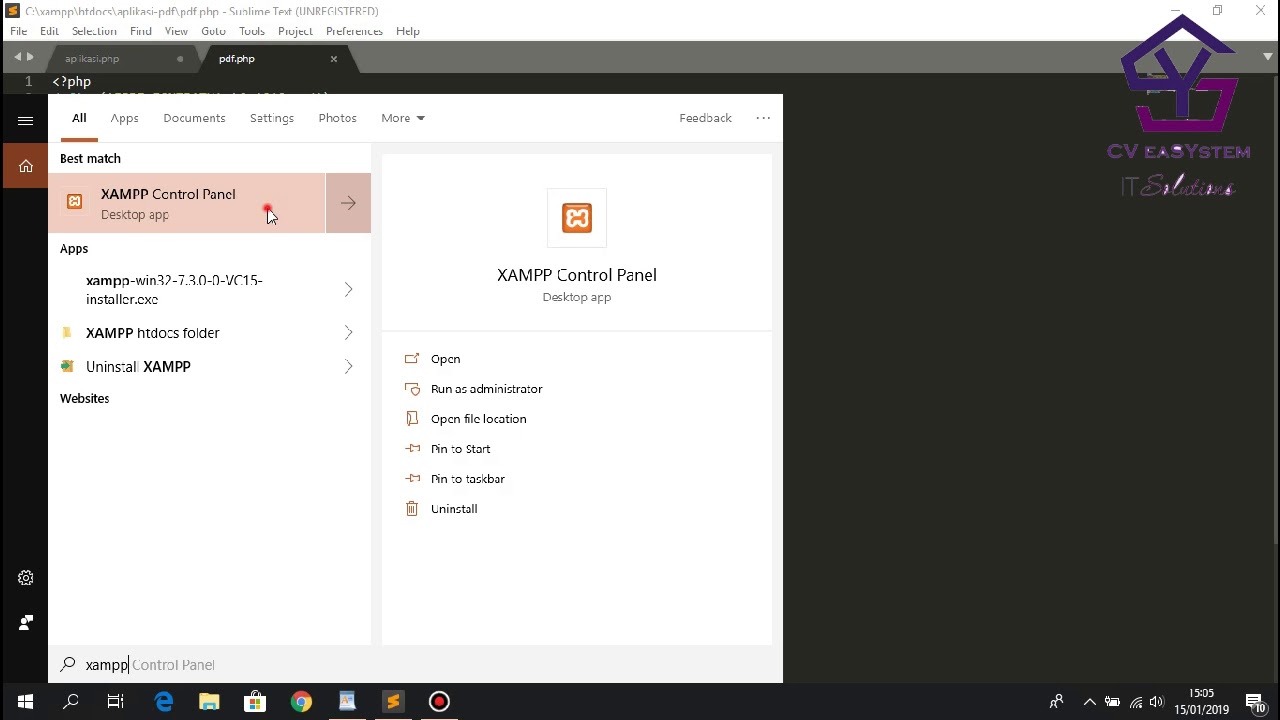Switch to the aplikasi.php tab in Sublime Text
The width and height of the screenshot is (1280, 720).
point(92,59)
